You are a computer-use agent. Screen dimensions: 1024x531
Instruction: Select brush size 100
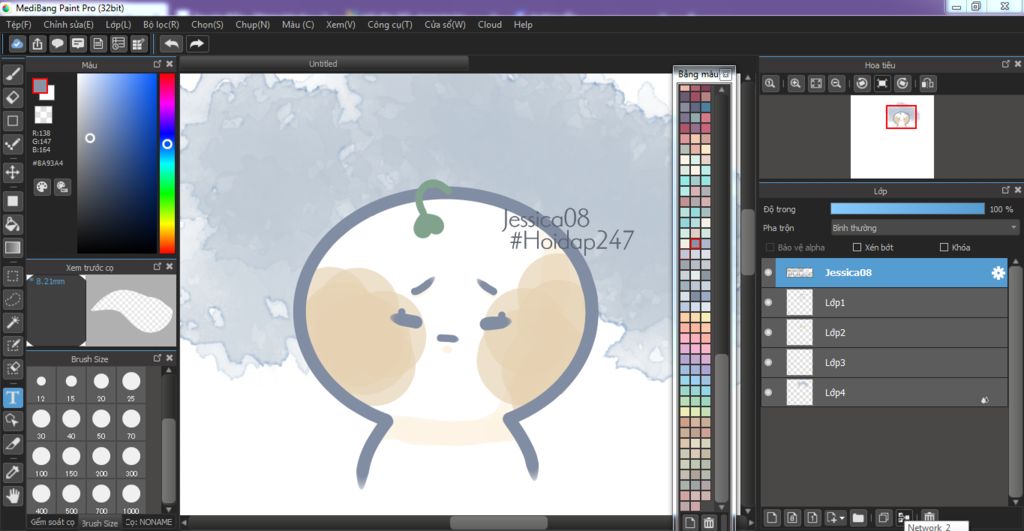click(x=41, y=460)
